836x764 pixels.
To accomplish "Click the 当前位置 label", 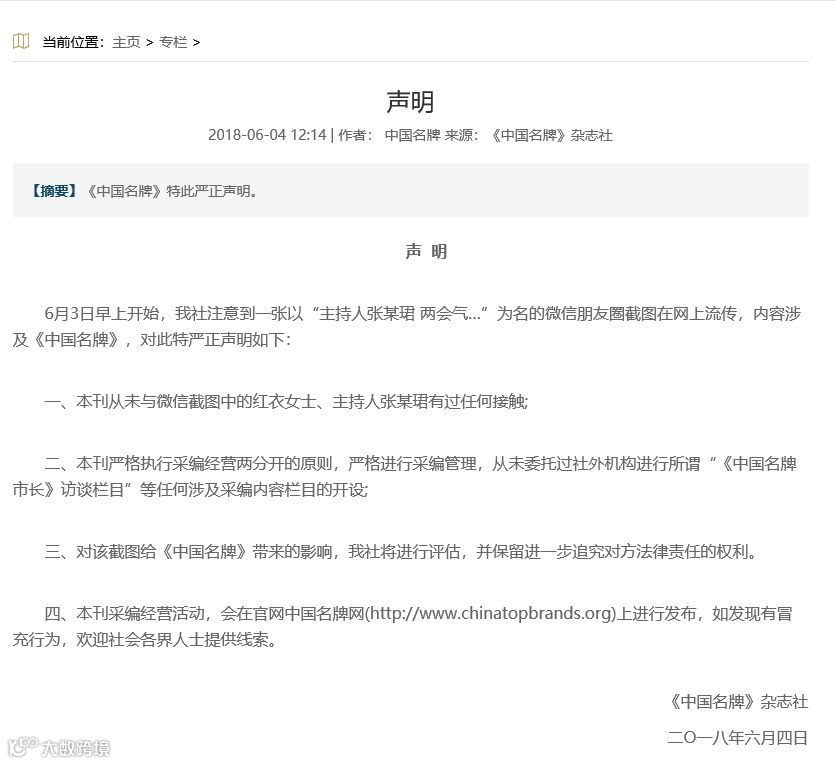I will (x=74, y=42).
